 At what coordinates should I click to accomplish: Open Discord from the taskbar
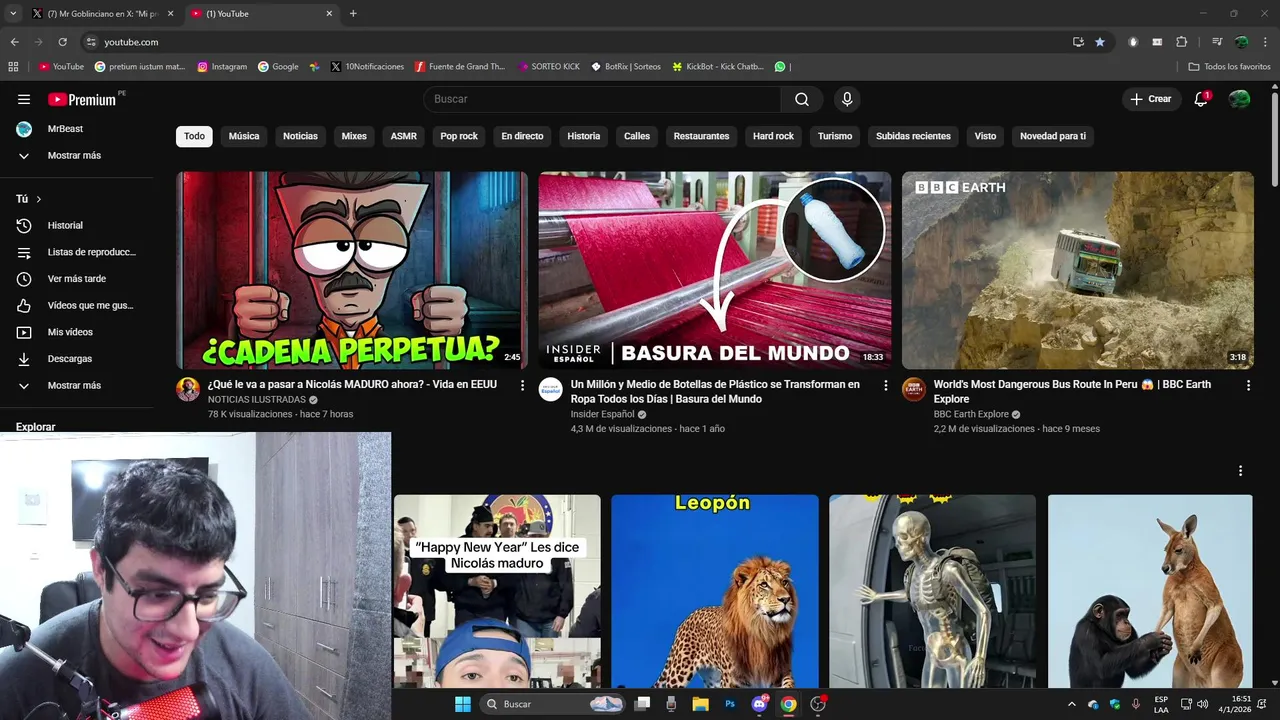[x=759, y=704]
